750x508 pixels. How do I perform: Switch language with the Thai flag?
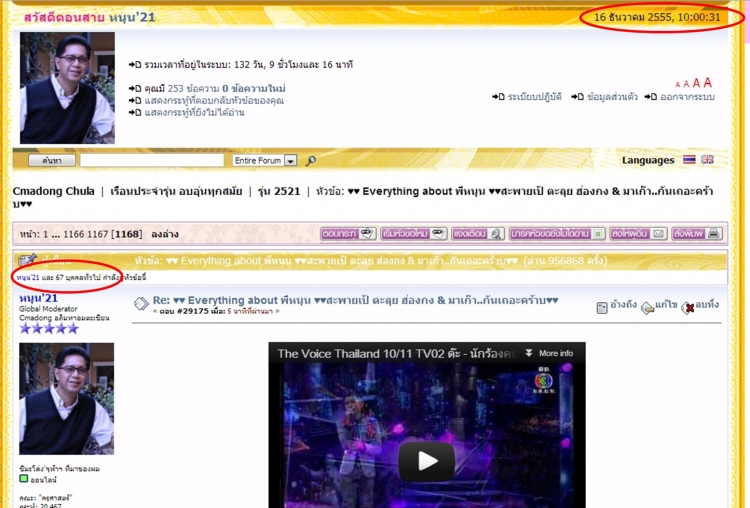[689, 159]
